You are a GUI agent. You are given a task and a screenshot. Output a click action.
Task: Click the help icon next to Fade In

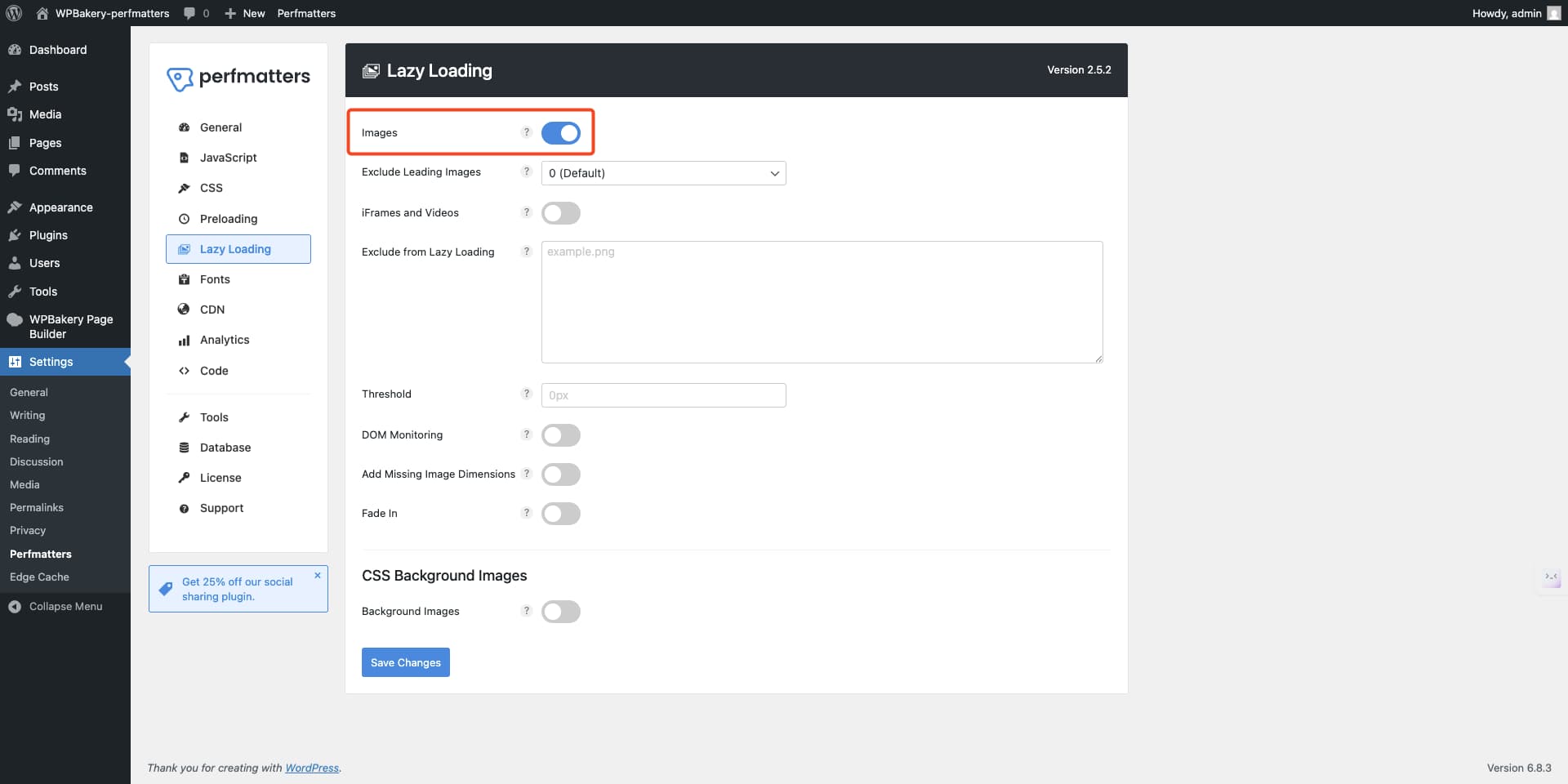coord(527,513)
